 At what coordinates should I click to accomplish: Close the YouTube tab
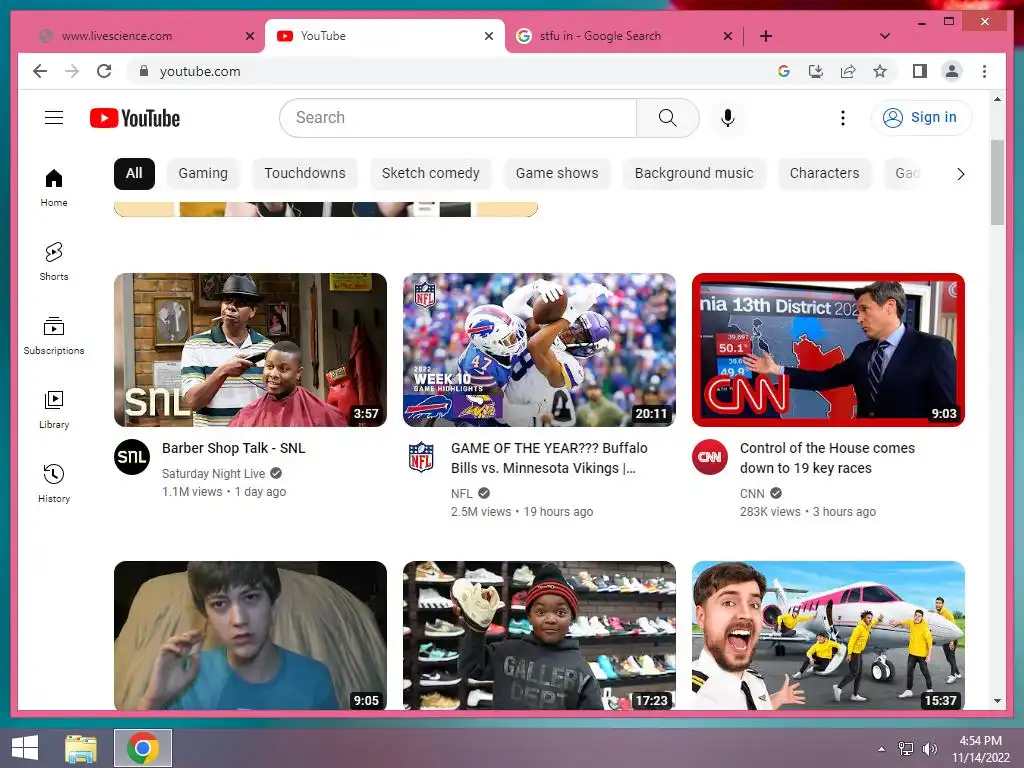488,36
